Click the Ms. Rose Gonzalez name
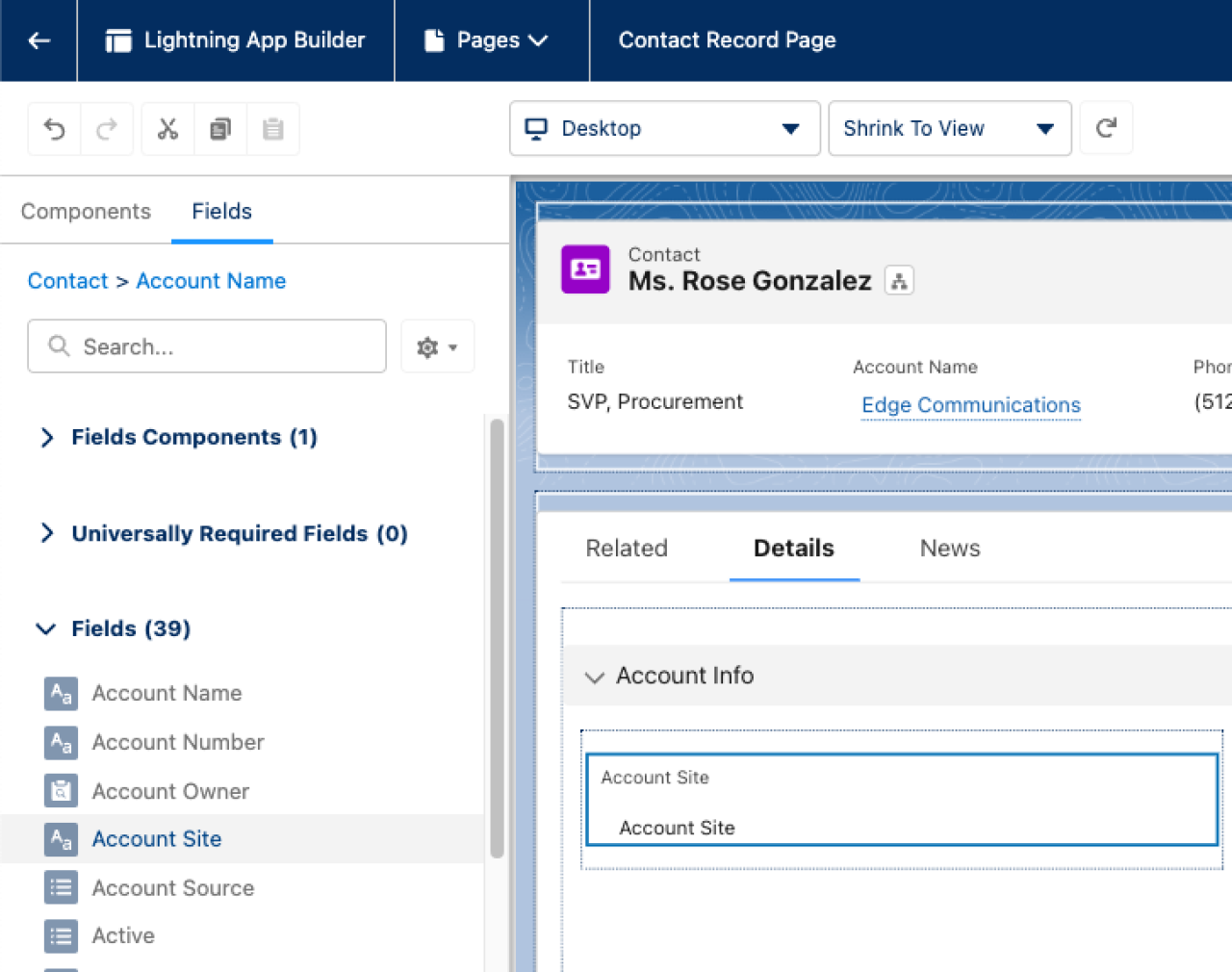 [x=750, y=281]
